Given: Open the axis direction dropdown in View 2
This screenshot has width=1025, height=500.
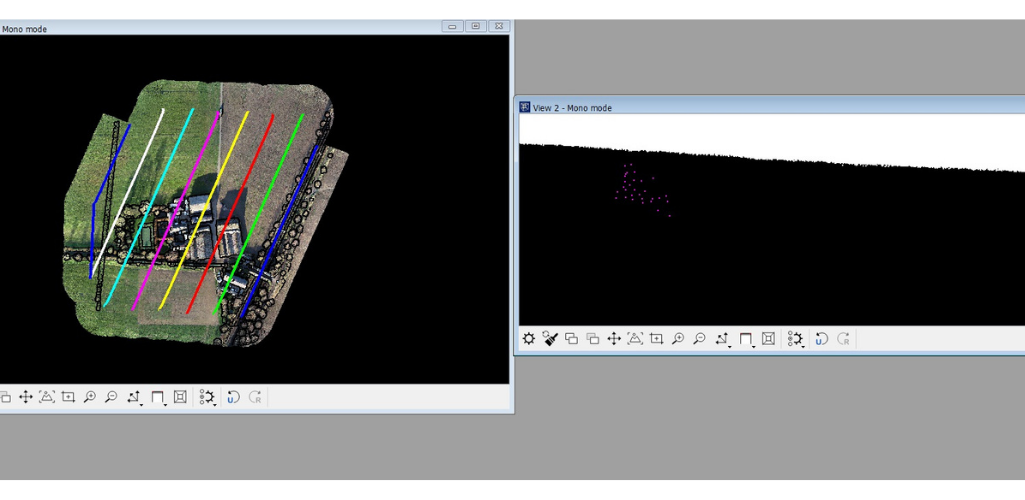Looking at the screenshot, I should (x=722, y=339).
